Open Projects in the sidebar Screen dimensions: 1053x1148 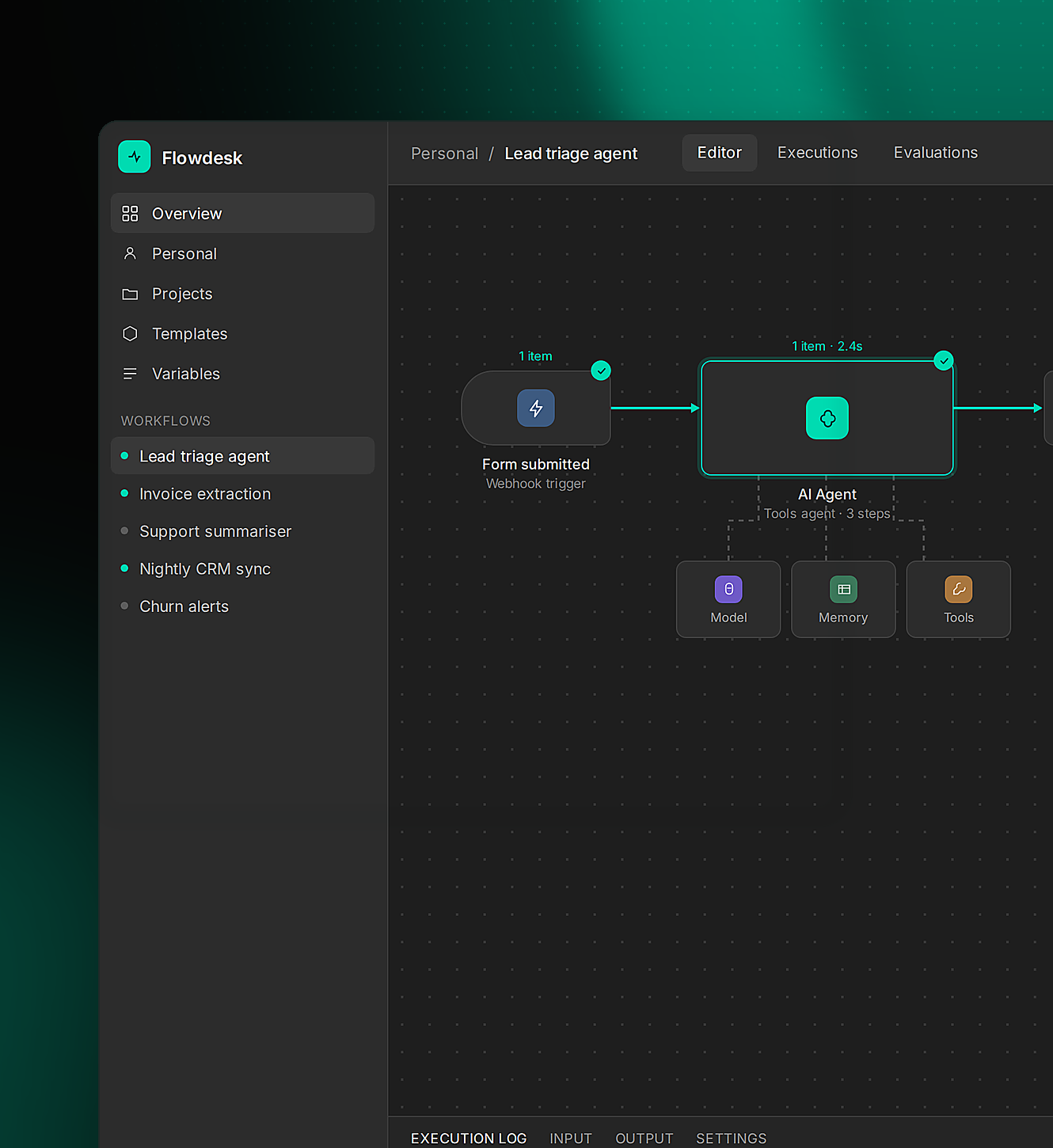[242, 294]
